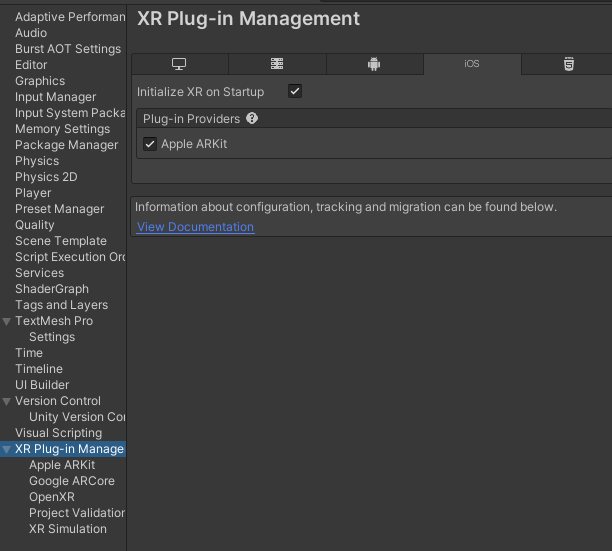Switch to the desktop standalone platform tab
This screenshot has height=551, width=612.
tap(180, 64)
